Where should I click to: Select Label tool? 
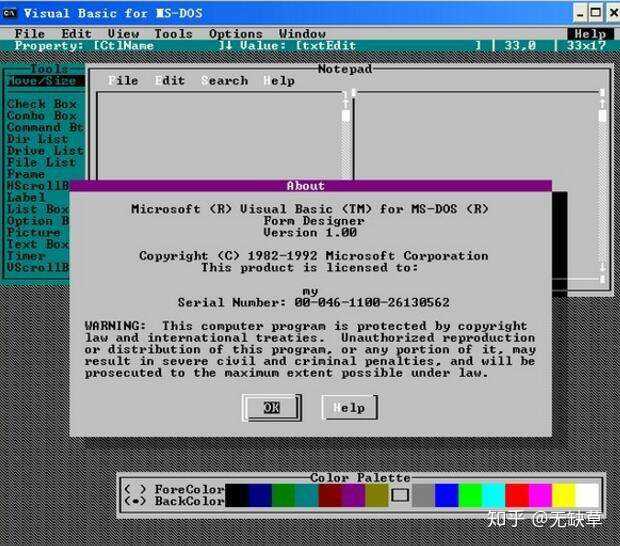click(x=26, y=197)
